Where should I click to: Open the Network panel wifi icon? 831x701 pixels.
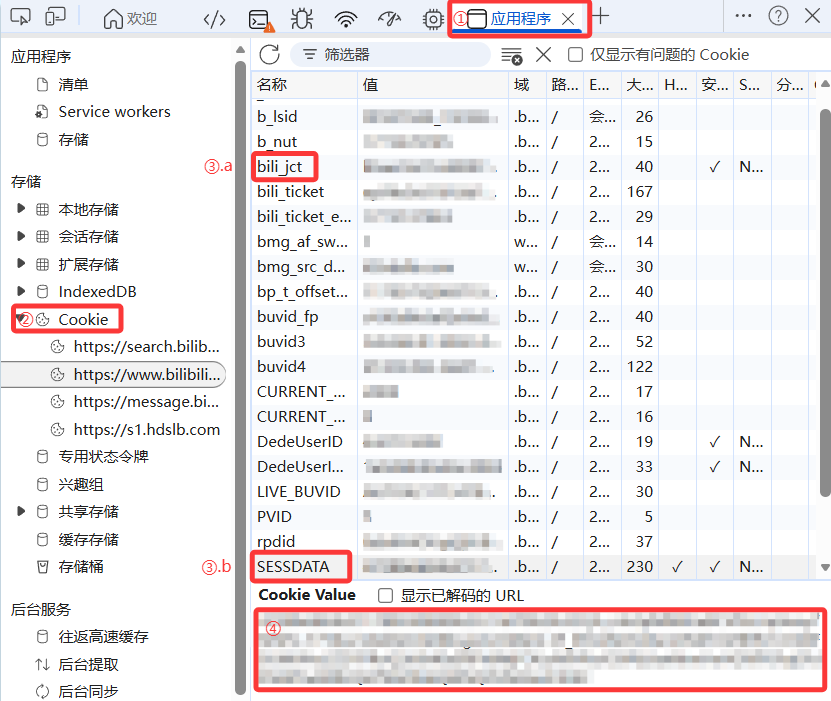pos(346,18)
